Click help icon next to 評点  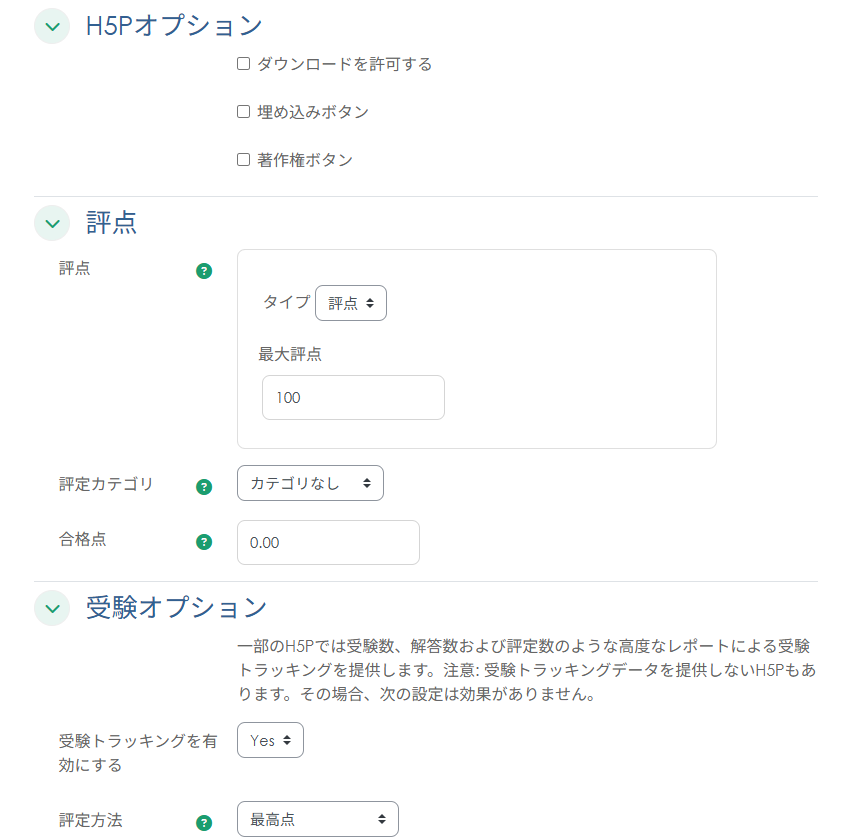204,270
